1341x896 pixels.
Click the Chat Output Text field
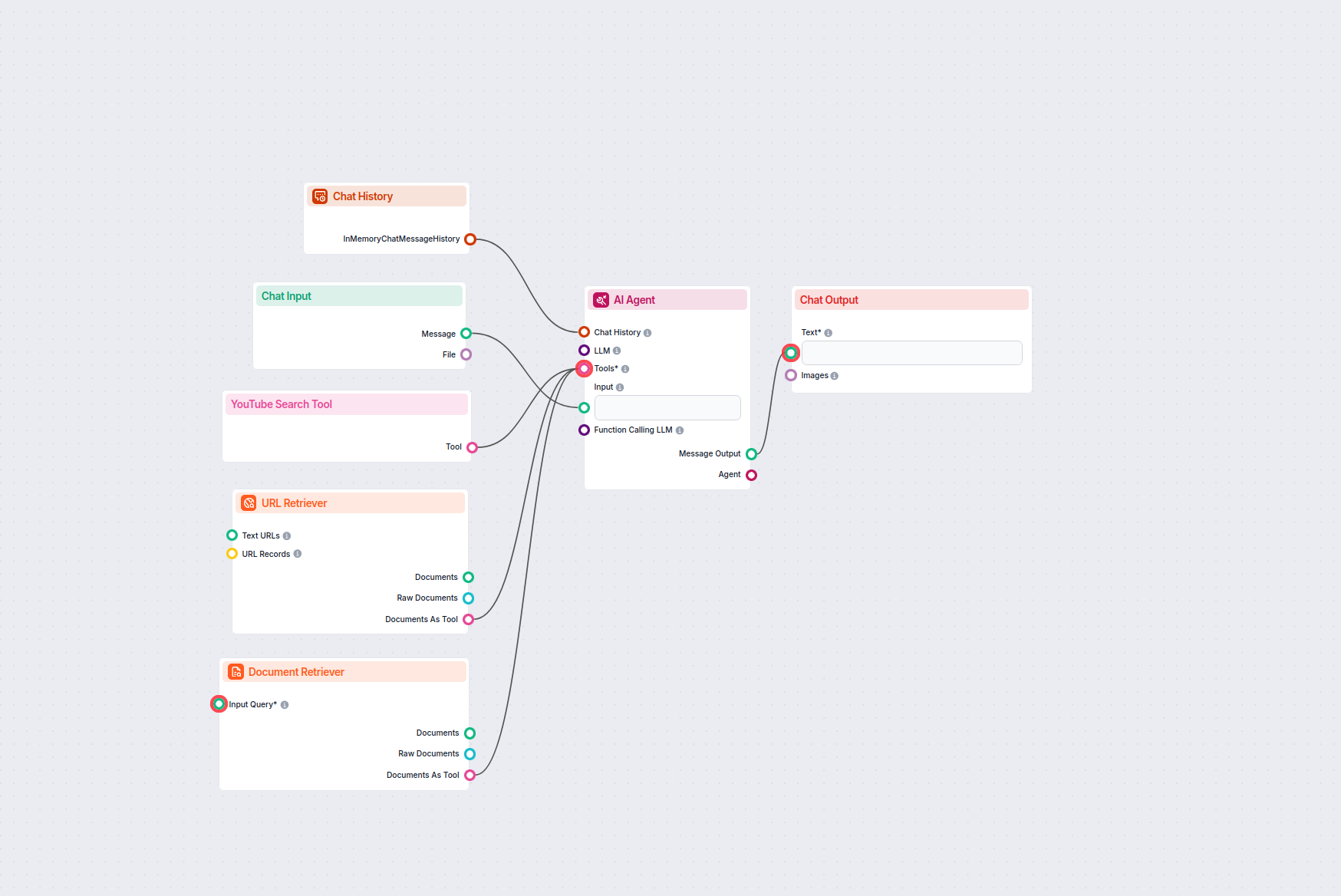[911, 353]
